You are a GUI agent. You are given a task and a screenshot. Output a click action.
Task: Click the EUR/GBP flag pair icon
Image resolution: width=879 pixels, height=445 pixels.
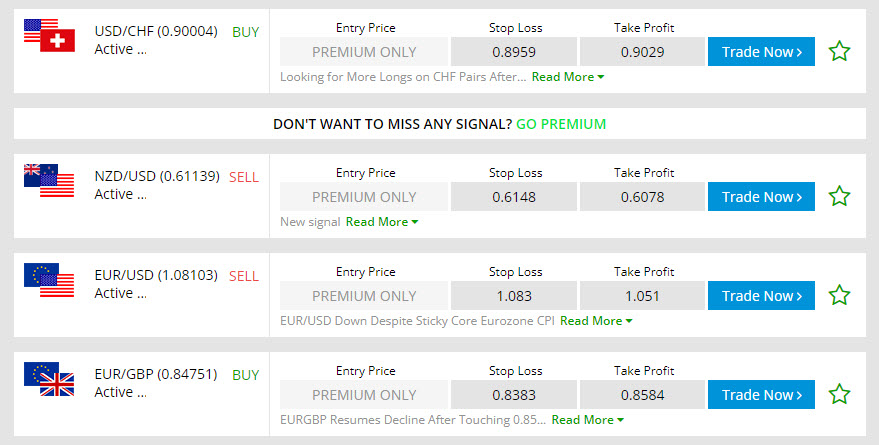click(x=49, y=379)
